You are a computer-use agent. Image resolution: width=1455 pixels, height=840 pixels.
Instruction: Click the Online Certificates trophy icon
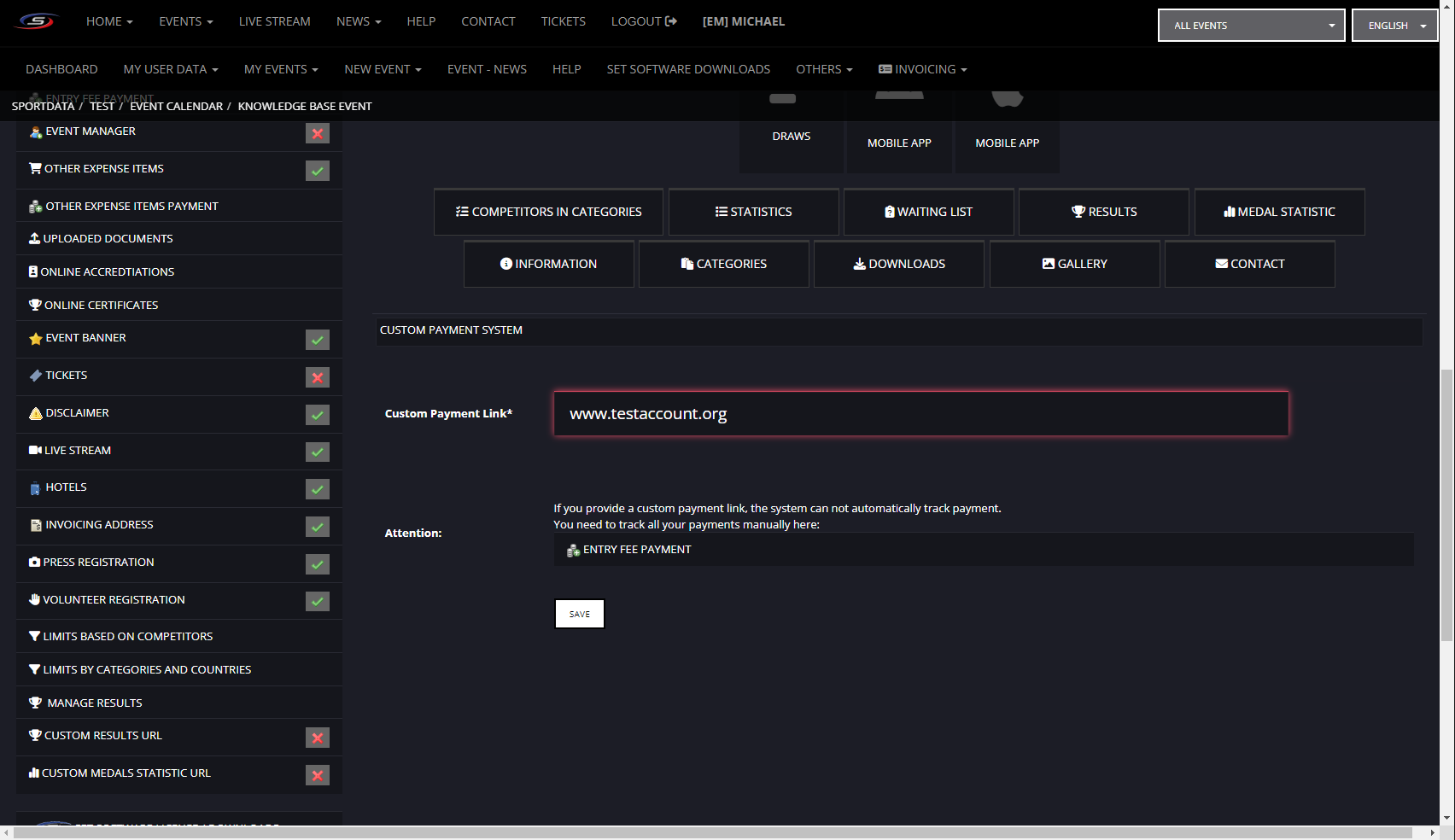tap(35, 305)
